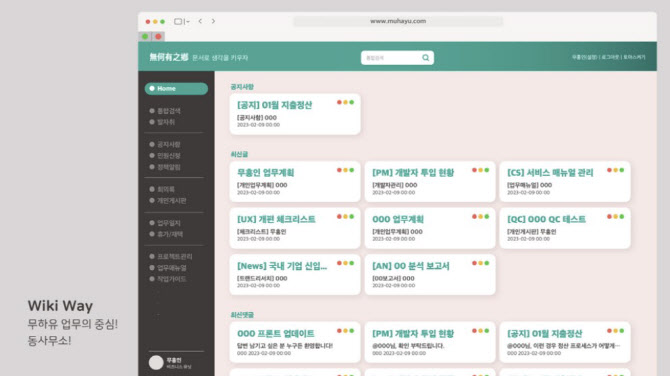The height and width of the screenshot is (376, 670).
Task: Click the 최신글 section heading
Action: pyautogui.click(x=239, y=154)
